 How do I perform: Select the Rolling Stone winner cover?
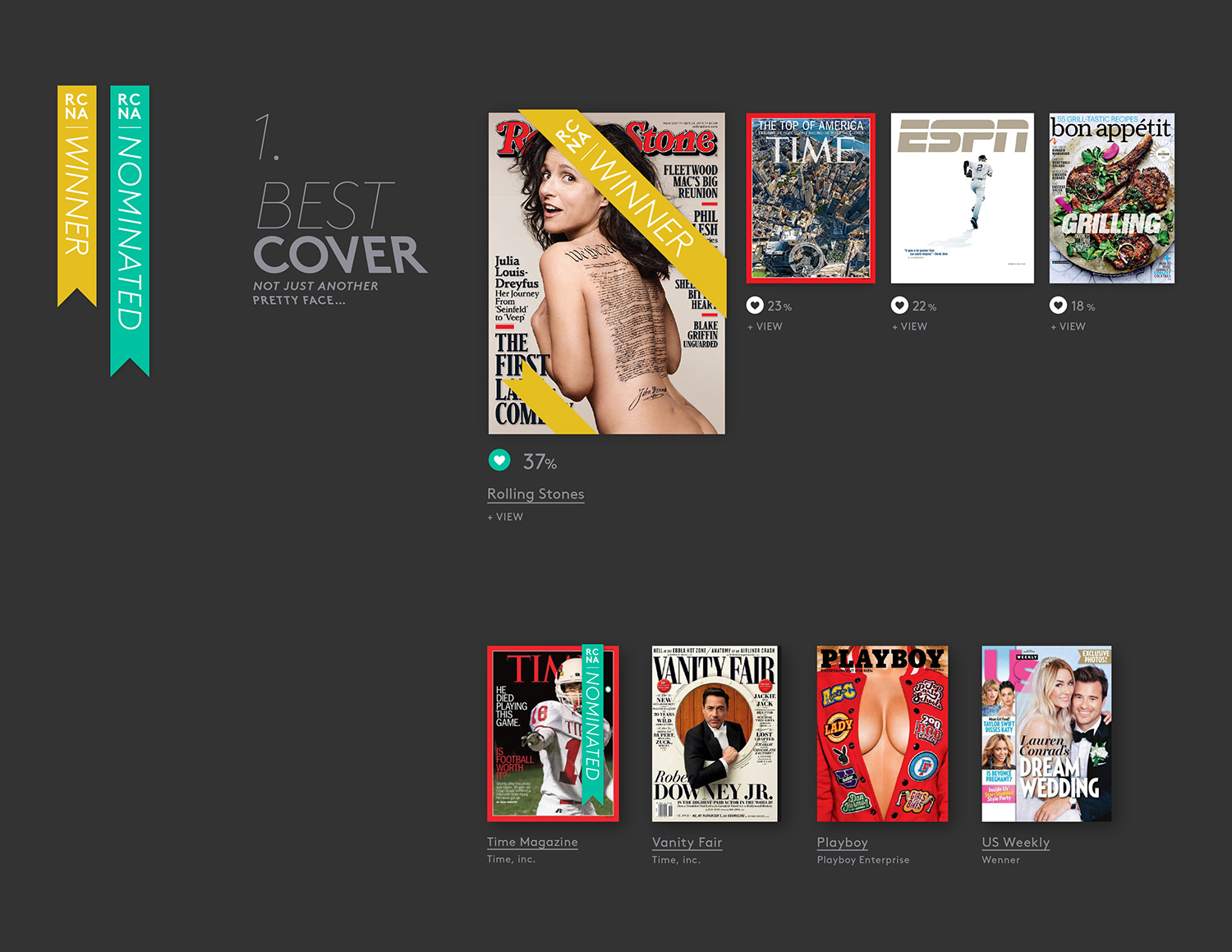point(607,273)
